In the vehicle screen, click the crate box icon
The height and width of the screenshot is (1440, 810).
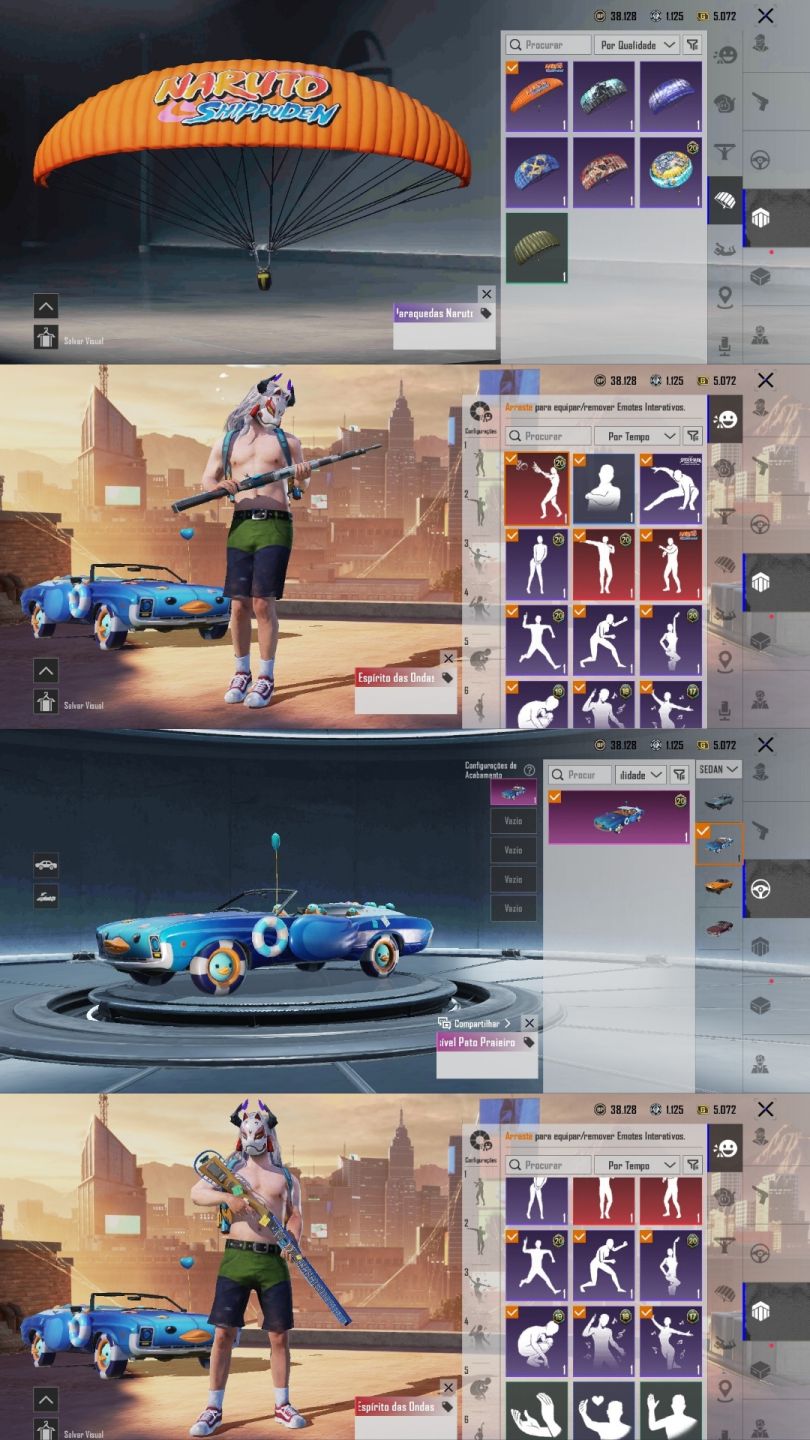[760, 1005]
